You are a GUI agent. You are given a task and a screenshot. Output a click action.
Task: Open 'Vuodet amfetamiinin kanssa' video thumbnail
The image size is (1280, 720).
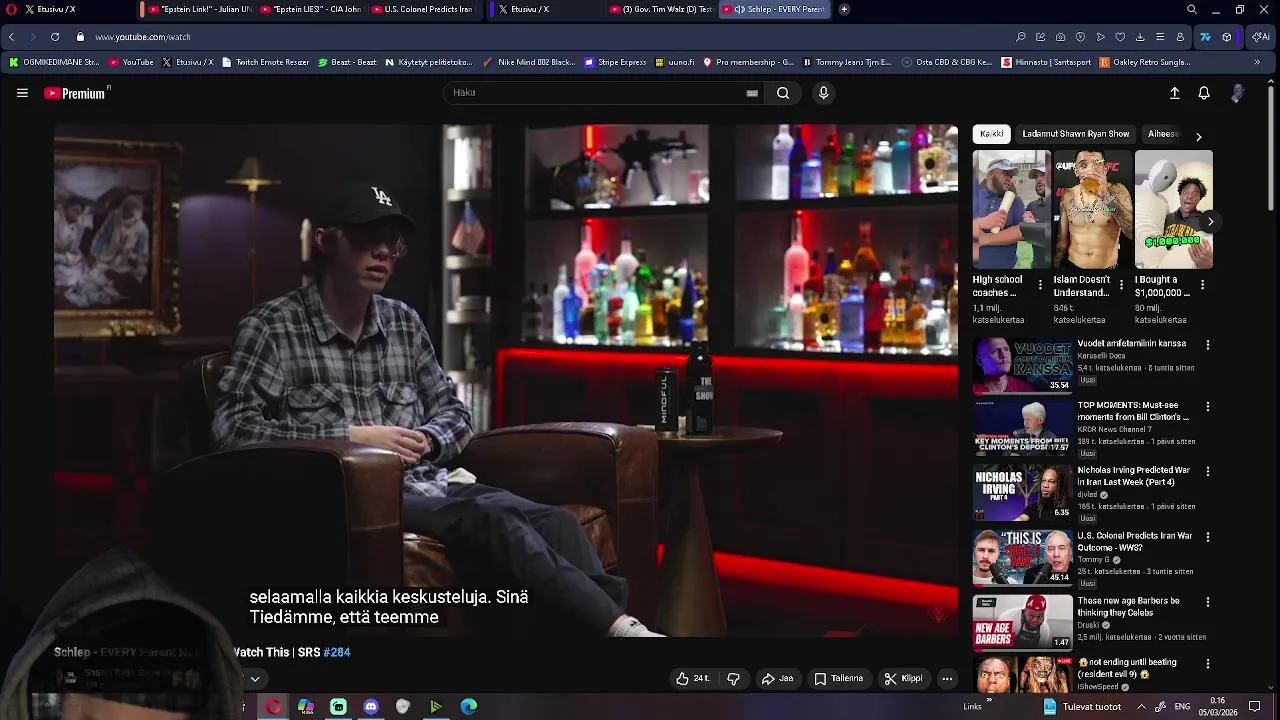pos(1022,364)
